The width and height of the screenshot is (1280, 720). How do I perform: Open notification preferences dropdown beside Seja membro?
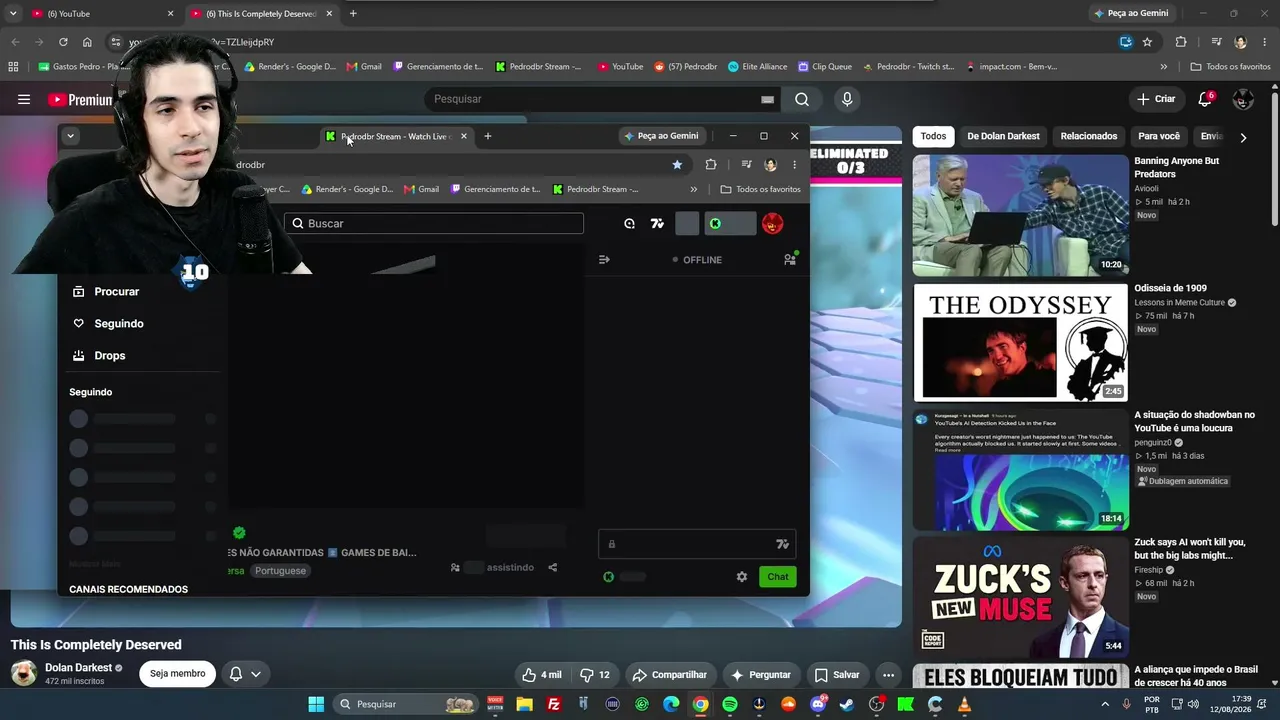pyautogui.click(x=245, y=674)
